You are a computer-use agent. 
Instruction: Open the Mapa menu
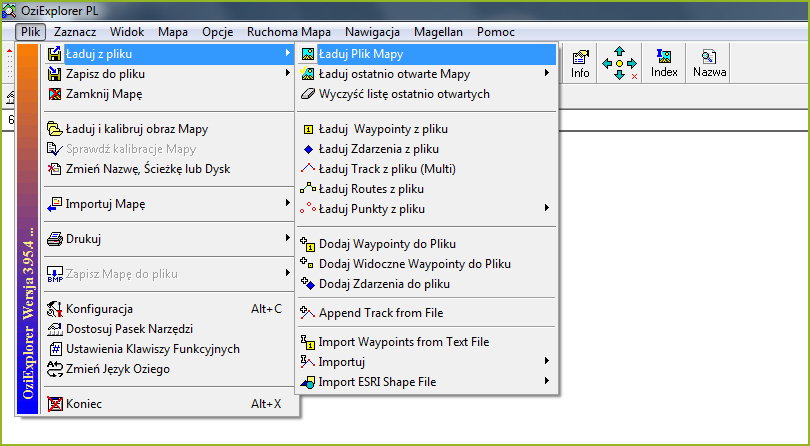(173, 32)
